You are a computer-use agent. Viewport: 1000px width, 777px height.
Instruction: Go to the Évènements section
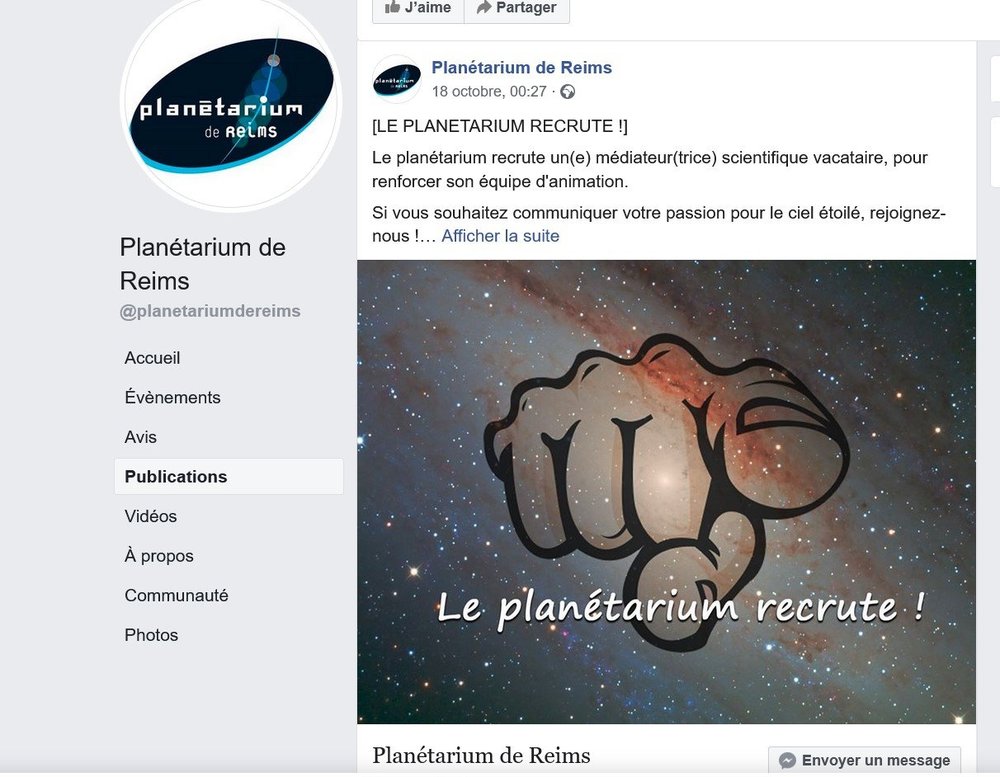172,397
